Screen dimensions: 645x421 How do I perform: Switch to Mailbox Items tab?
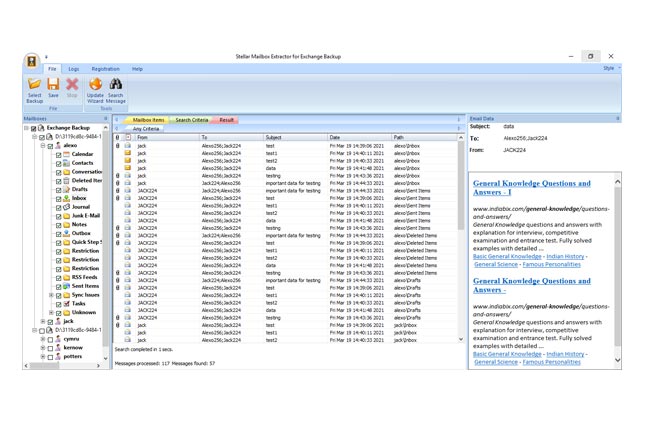[148, 120]
